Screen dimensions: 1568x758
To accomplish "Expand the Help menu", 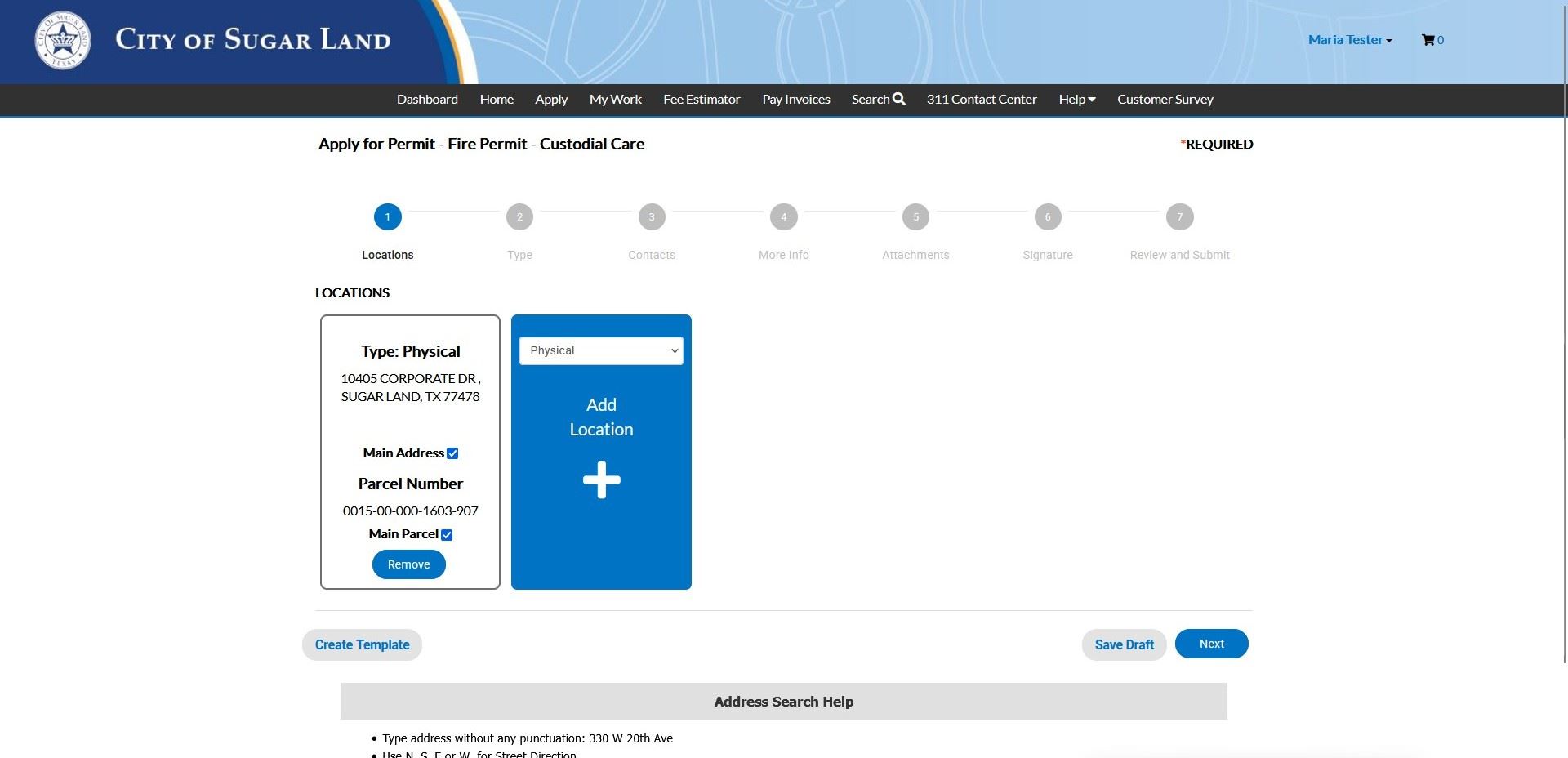I will [1076, 99].
